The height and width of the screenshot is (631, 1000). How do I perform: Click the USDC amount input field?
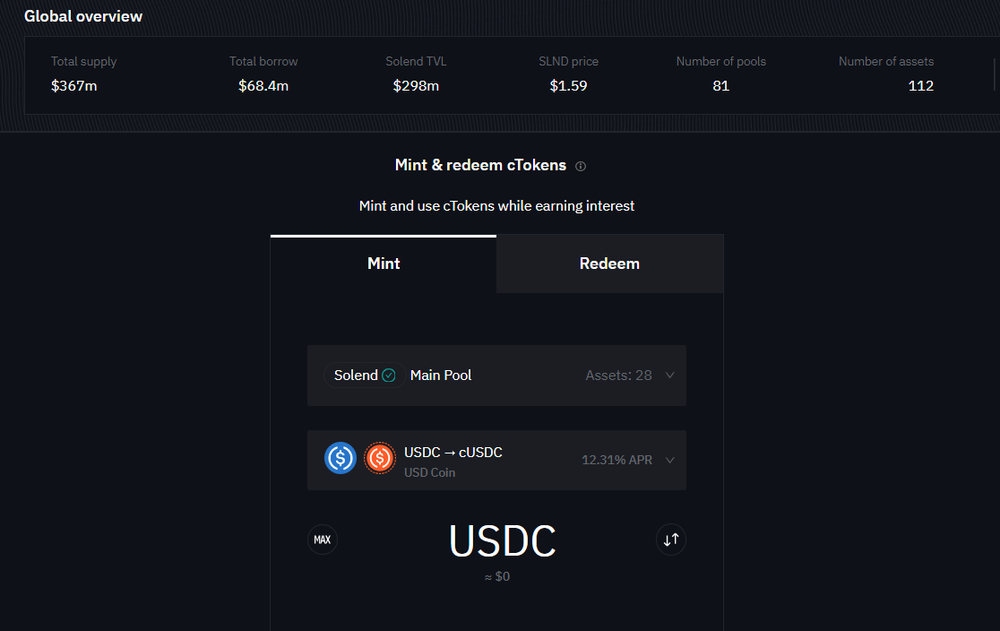[x=502, y=541]
